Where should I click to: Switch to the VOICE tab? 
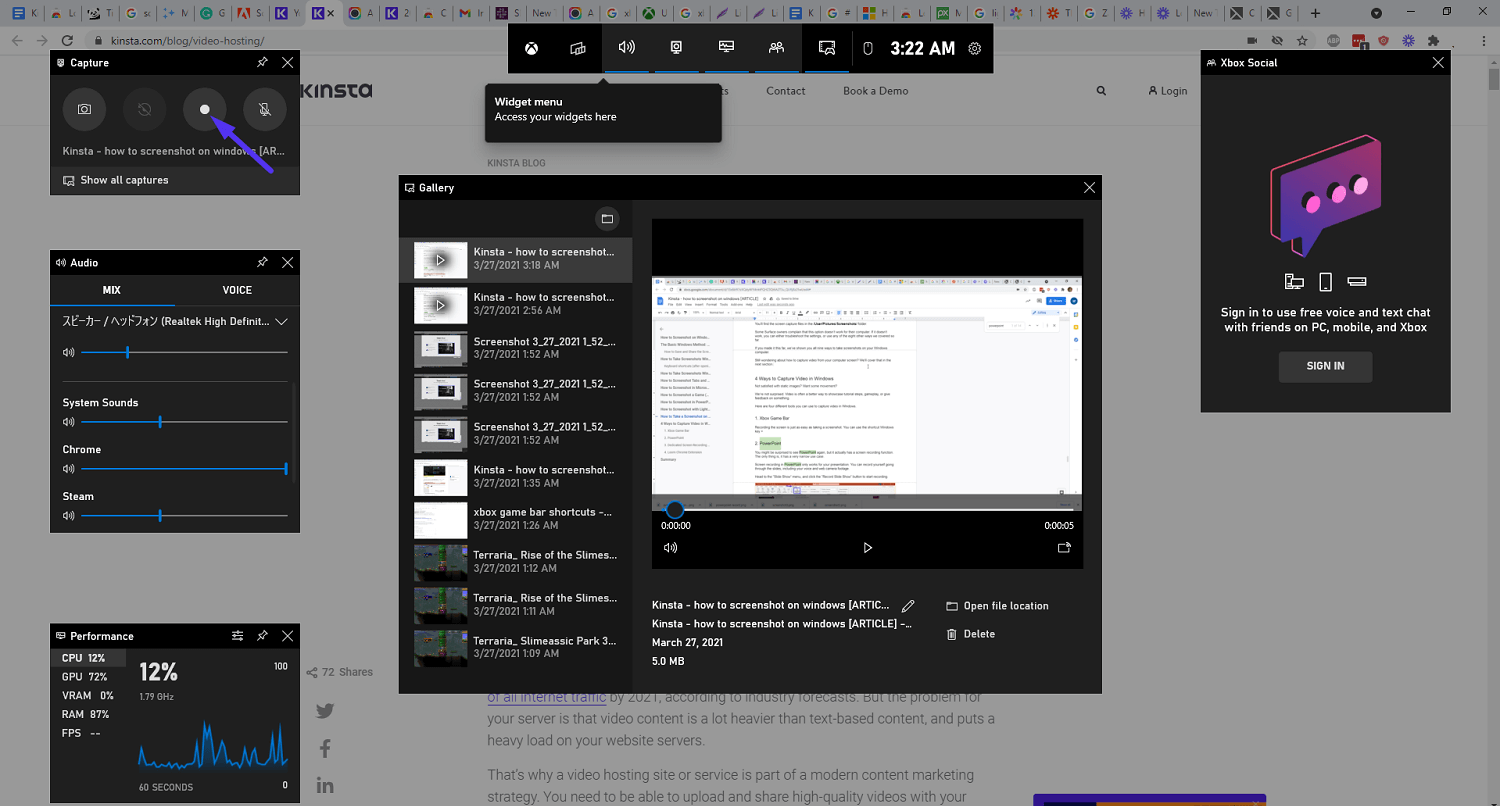pos(237,290)
